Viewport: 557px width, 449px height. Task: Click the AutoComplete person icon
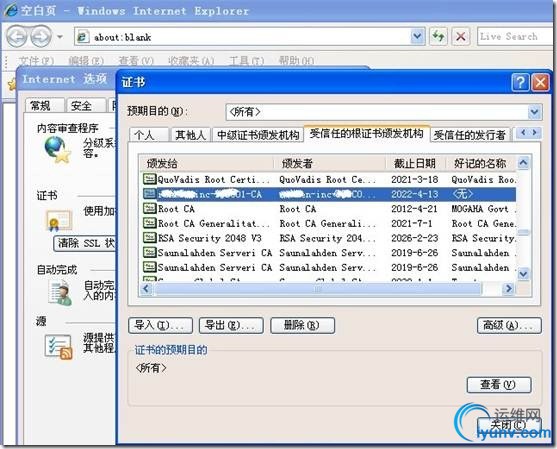click(x=59, y=293)
